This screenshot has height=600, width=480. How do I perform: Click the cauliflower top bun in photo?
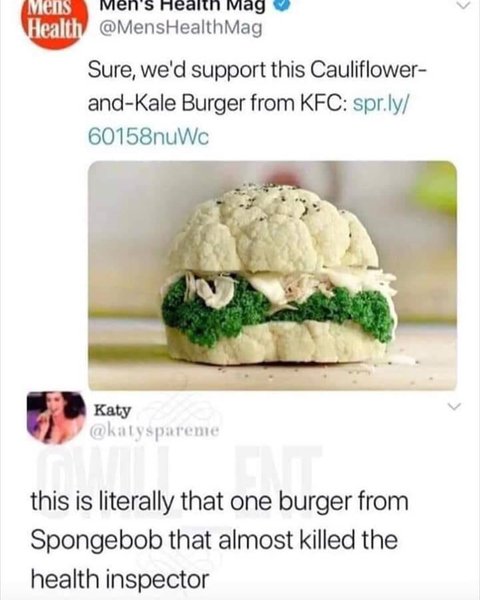[274, 229]
